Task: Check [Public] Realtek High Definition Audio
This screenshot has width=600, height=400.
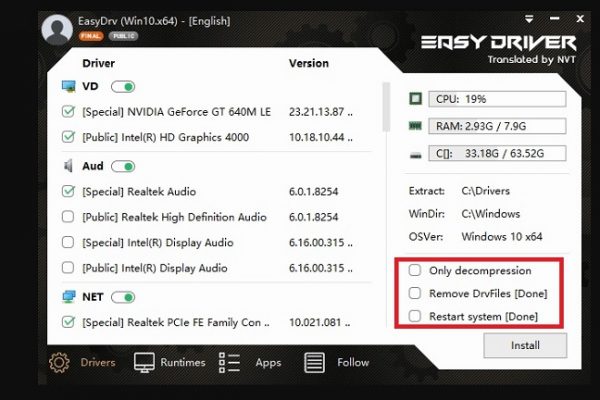Action: [68, 217]
